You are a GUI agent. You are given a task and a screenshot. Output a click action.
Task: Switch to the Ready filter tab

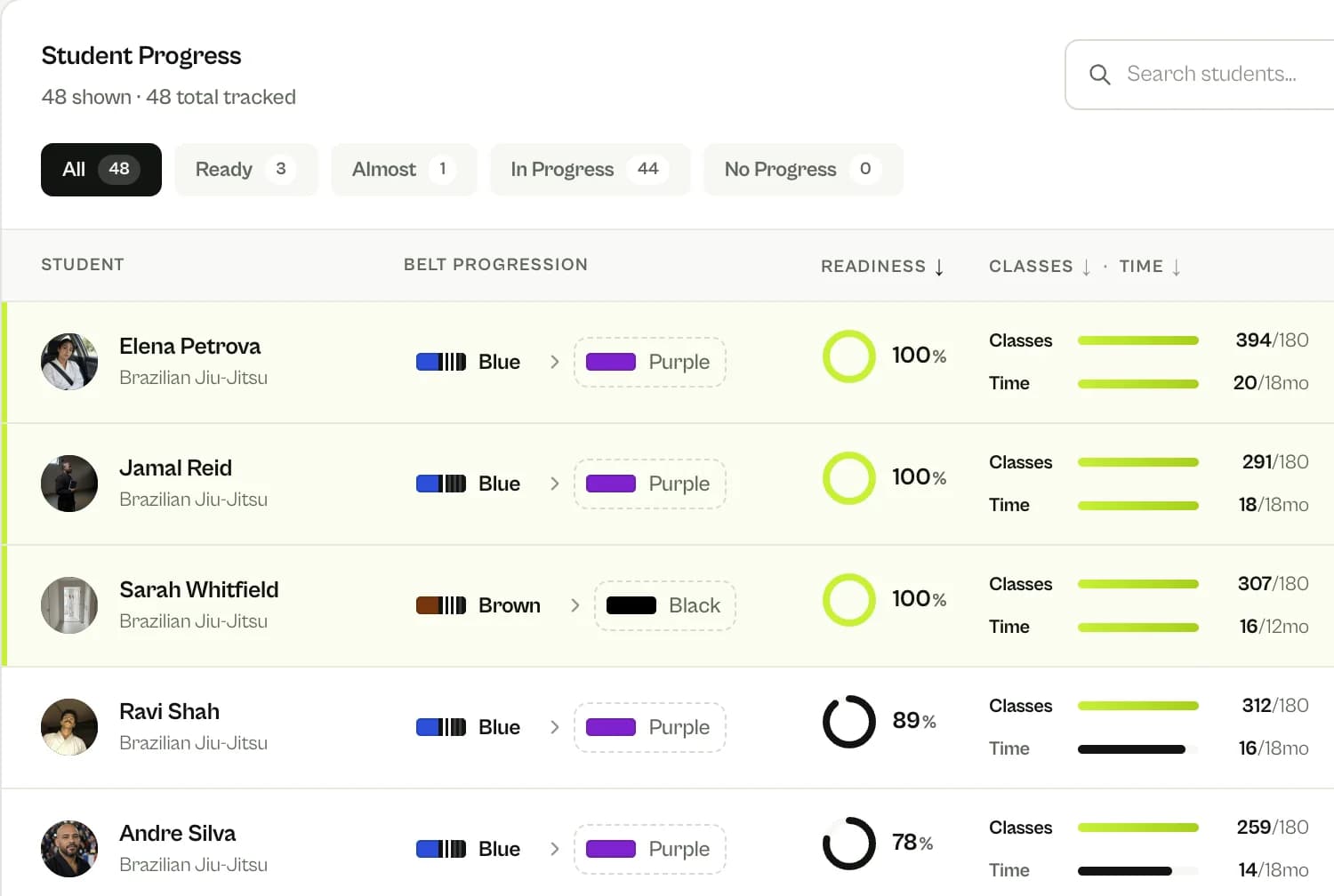(x=246, y=170)
